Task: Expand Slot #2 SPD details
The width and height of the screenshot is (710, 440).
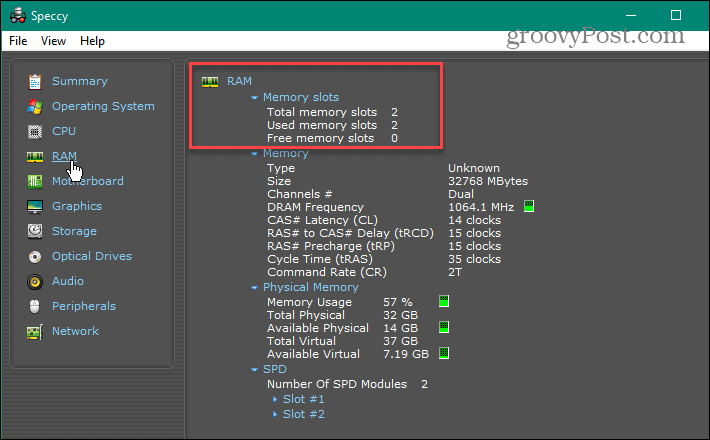Action: pos(275,414)
